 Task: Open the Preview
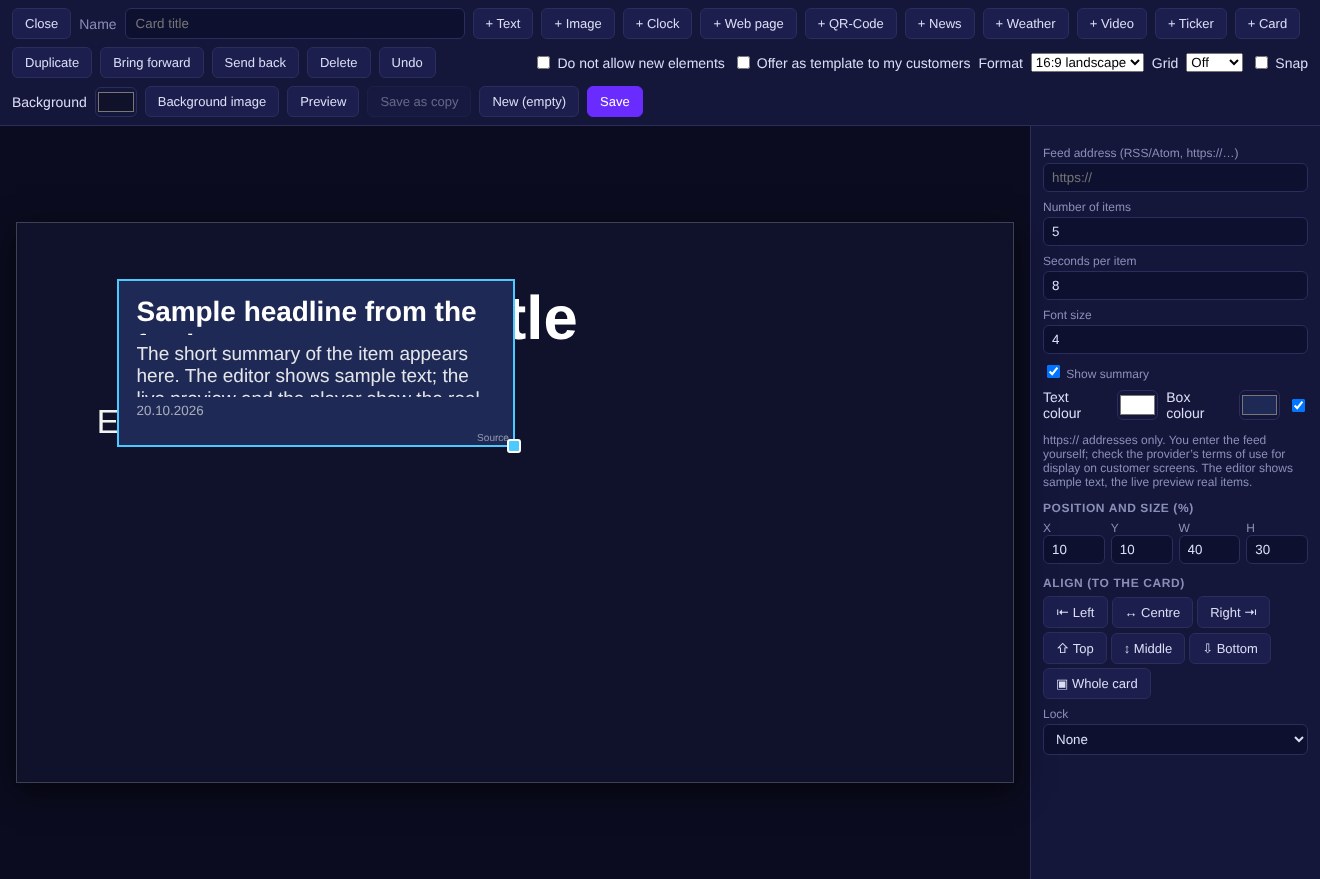(323, 101)
